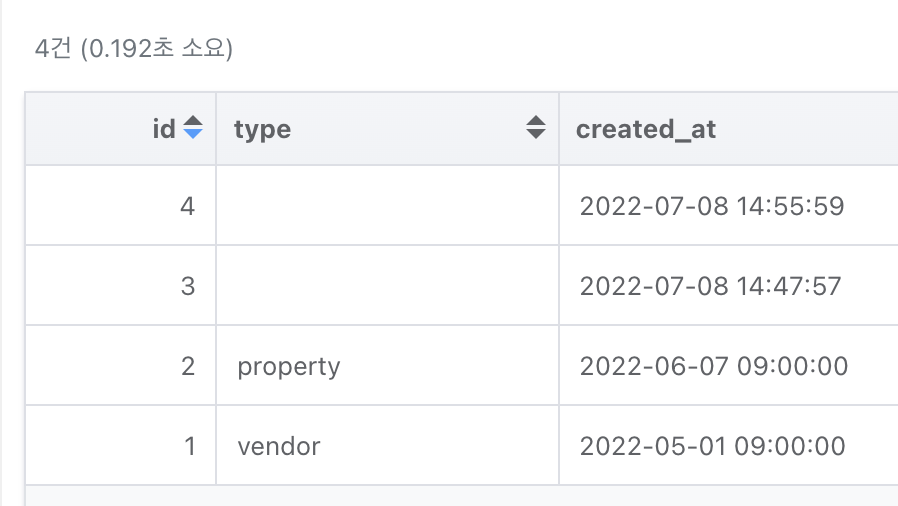898x506 pixels.
Task: Click the empty type cell in row 4
Action: [388, 205]
